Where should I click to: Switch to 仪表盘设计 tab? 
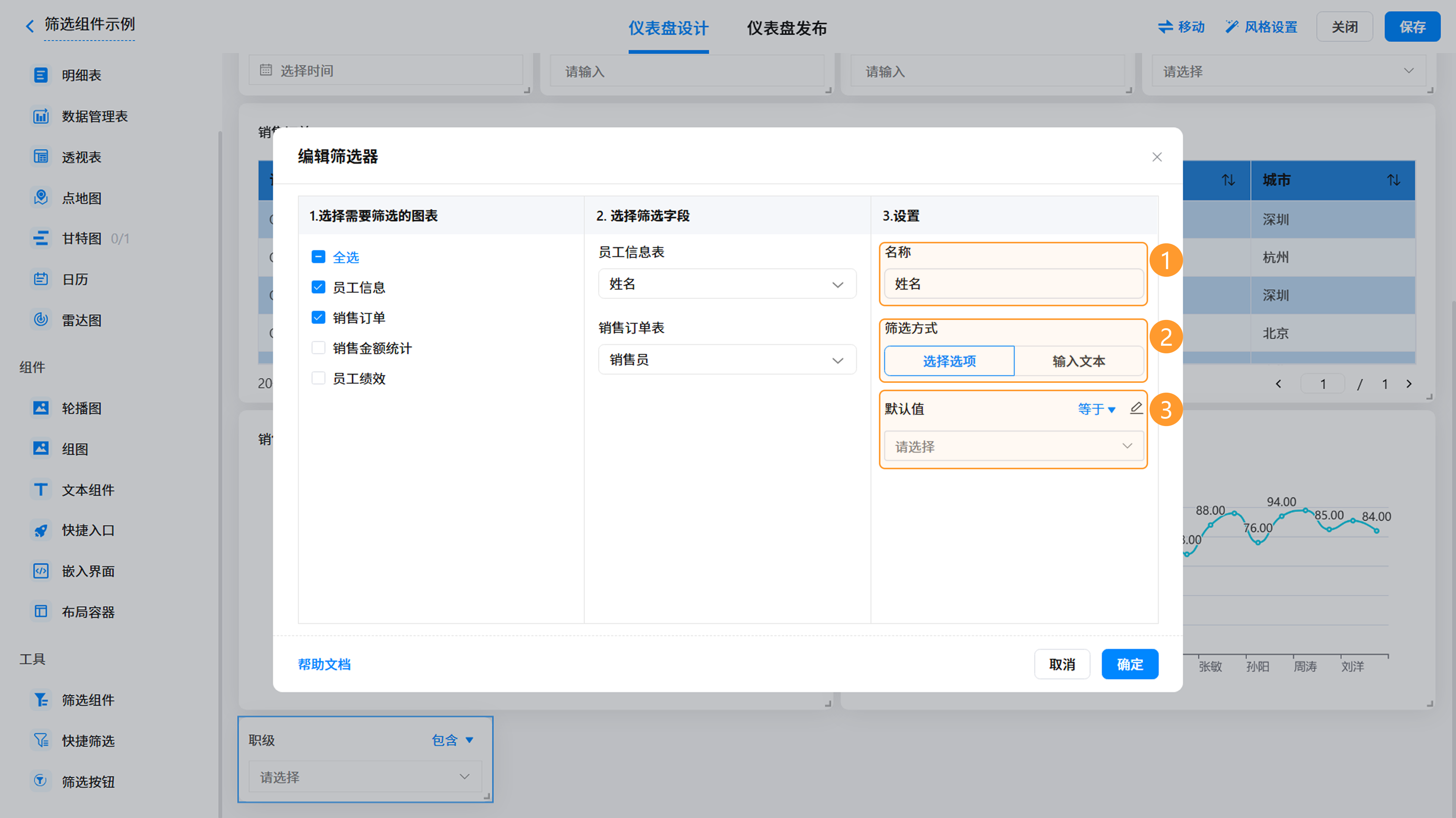click(668, 28)
